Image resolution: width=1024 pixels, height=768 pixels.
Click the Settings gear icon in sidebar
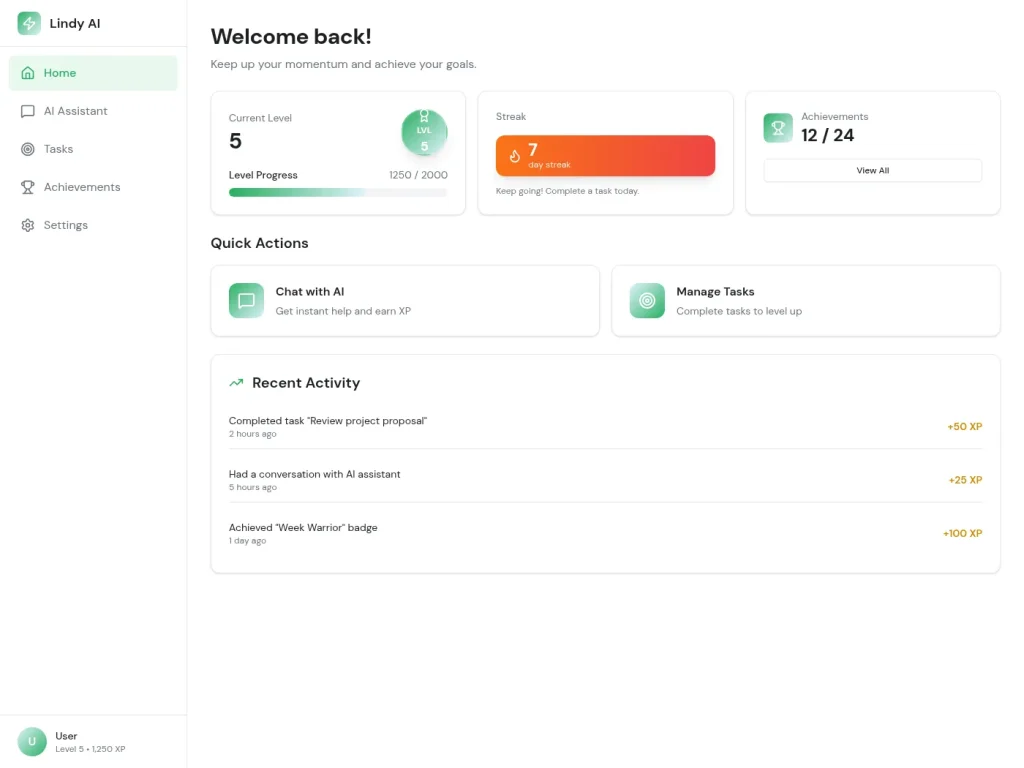pyautogui.click(x=27, y=225)
